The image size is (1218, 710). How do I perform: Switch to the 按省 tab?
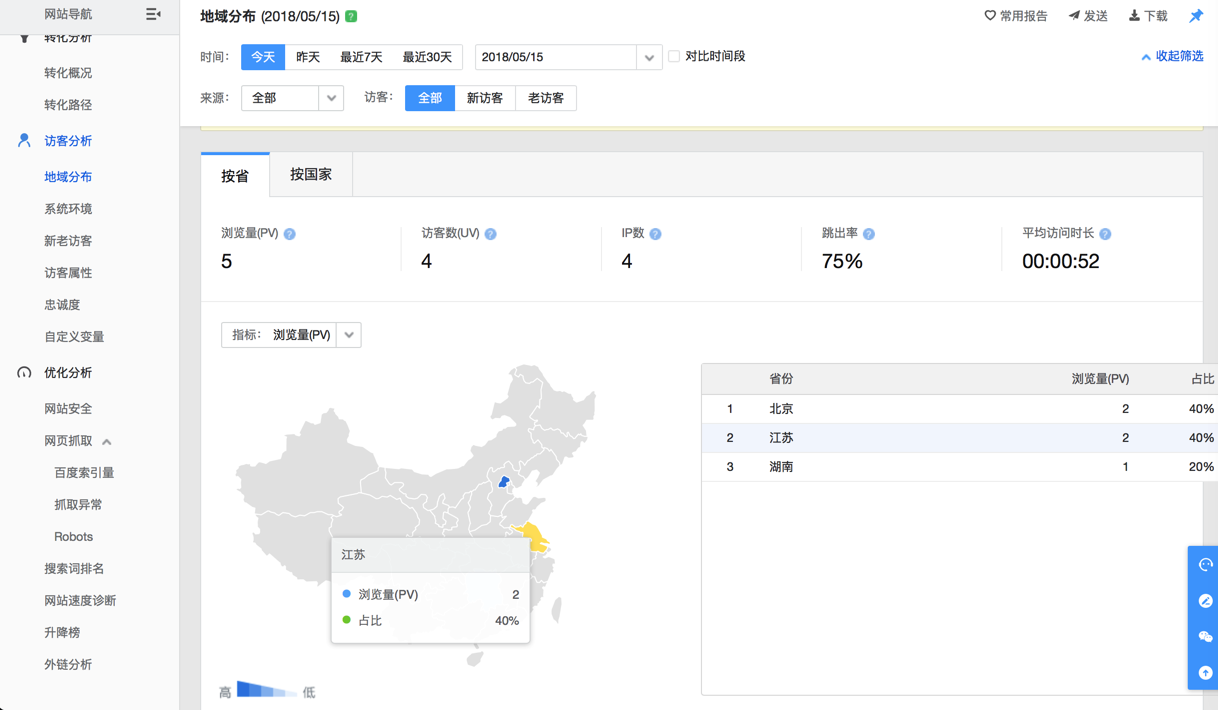click(x=235, y=175)
